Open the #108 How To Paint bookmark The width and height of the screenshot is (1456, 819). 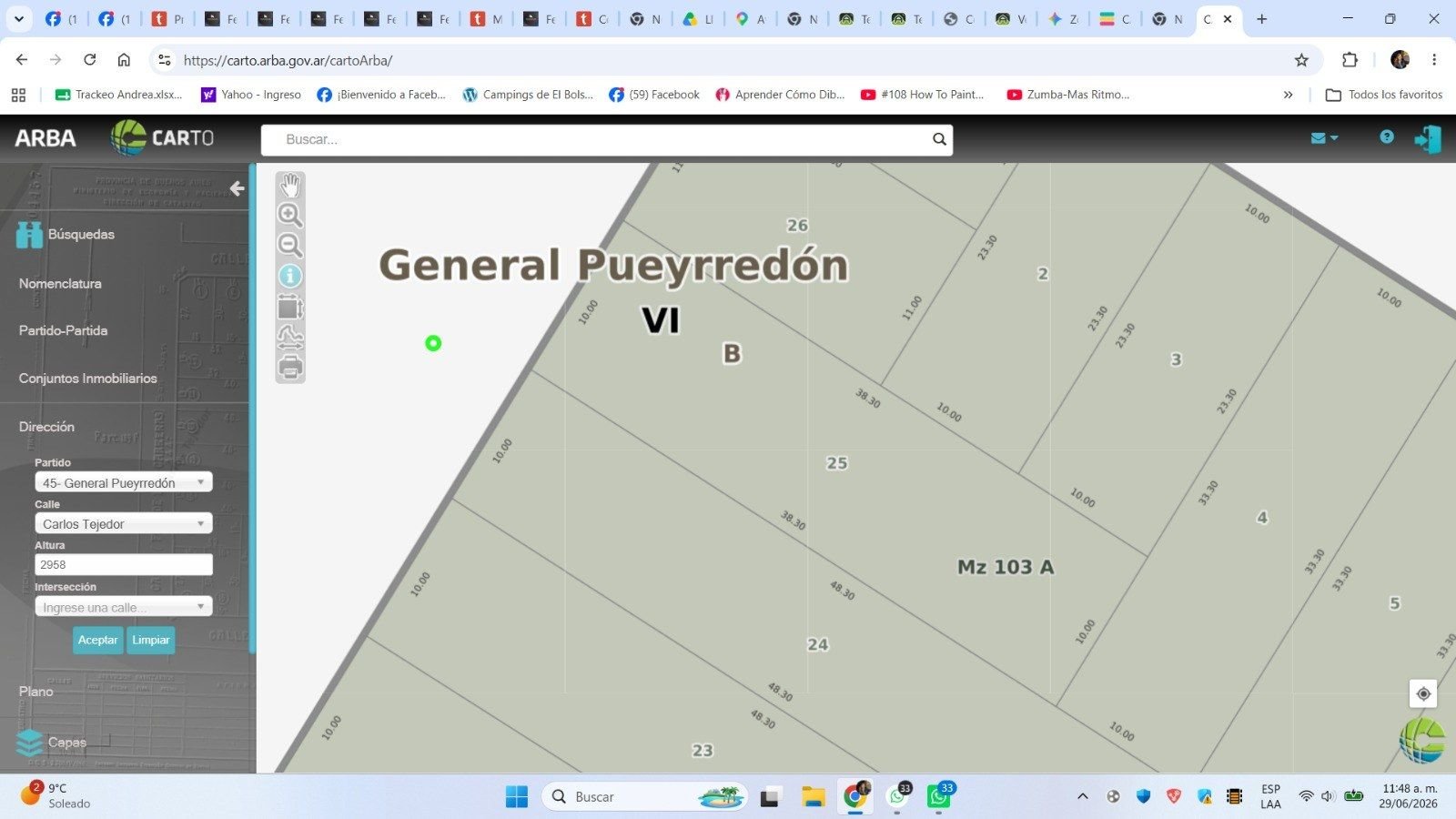[x=923, y=95]
